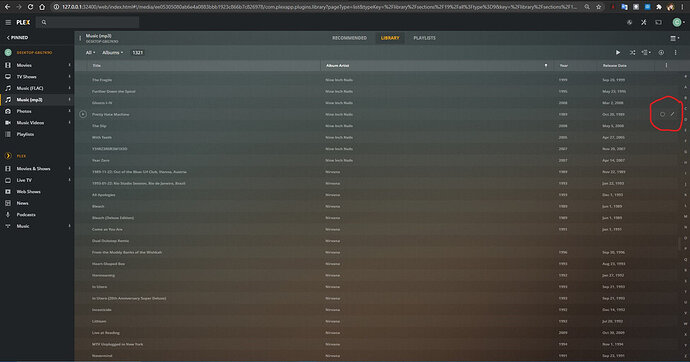Image resolution: width=690 pixels, height=362 pixels.
Task: Open the Cast to player icon
Action: [x=658, y=22]
